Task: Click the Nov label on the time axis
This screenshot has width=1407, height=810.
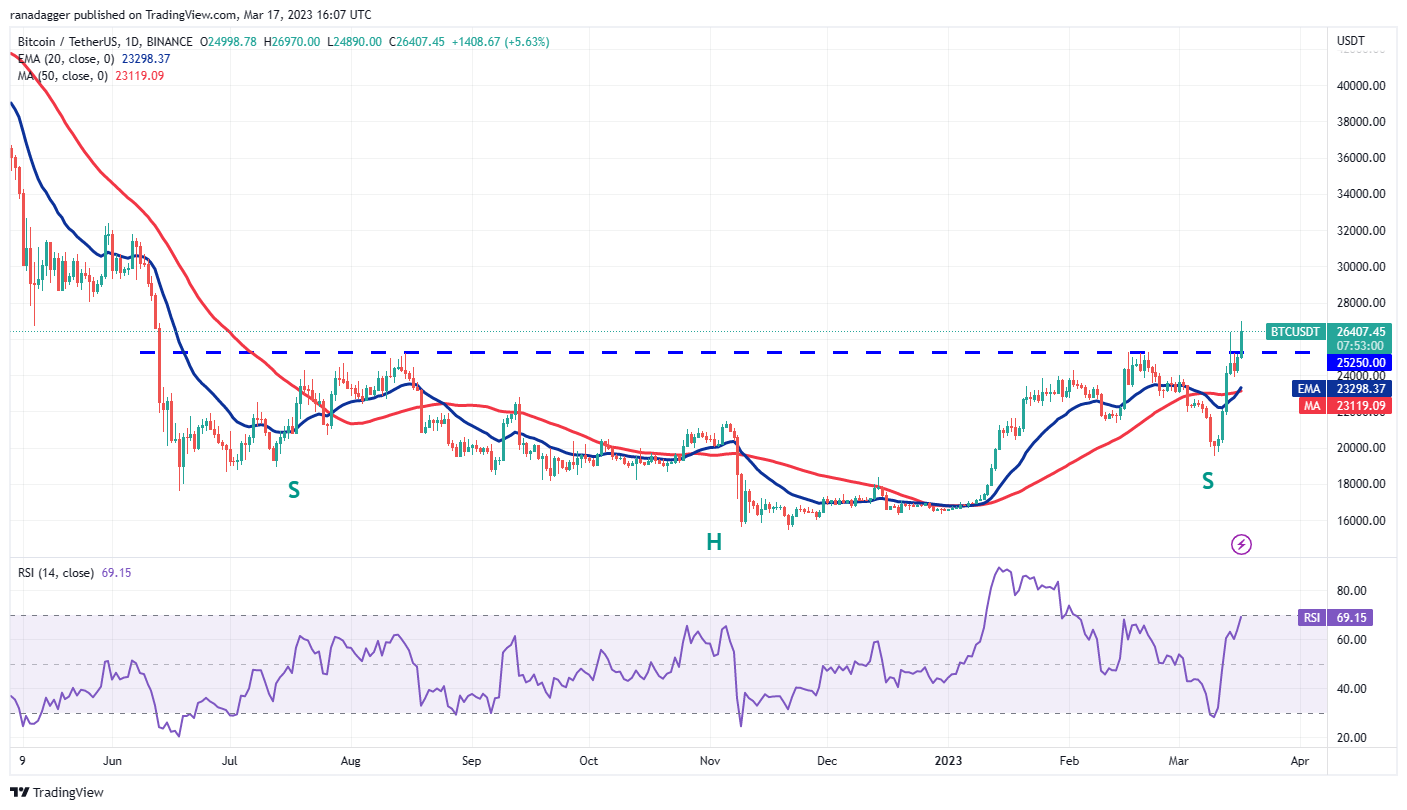Action: point(710,760)
